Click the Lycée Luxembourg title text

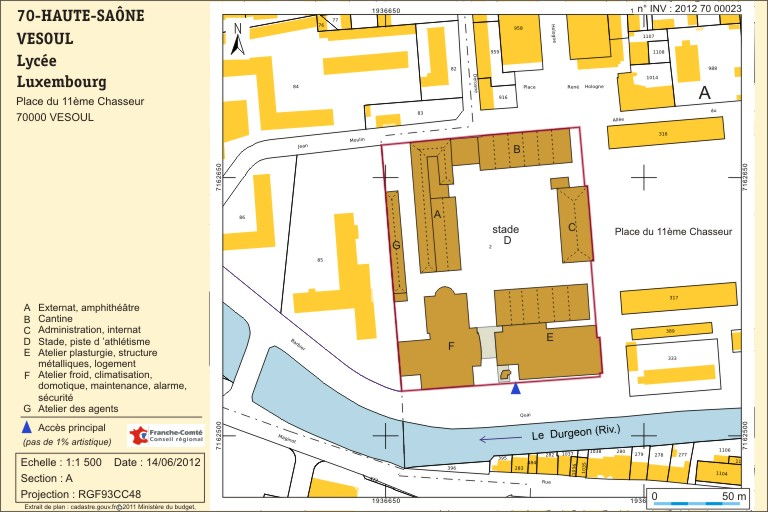(x=62, y=70)
